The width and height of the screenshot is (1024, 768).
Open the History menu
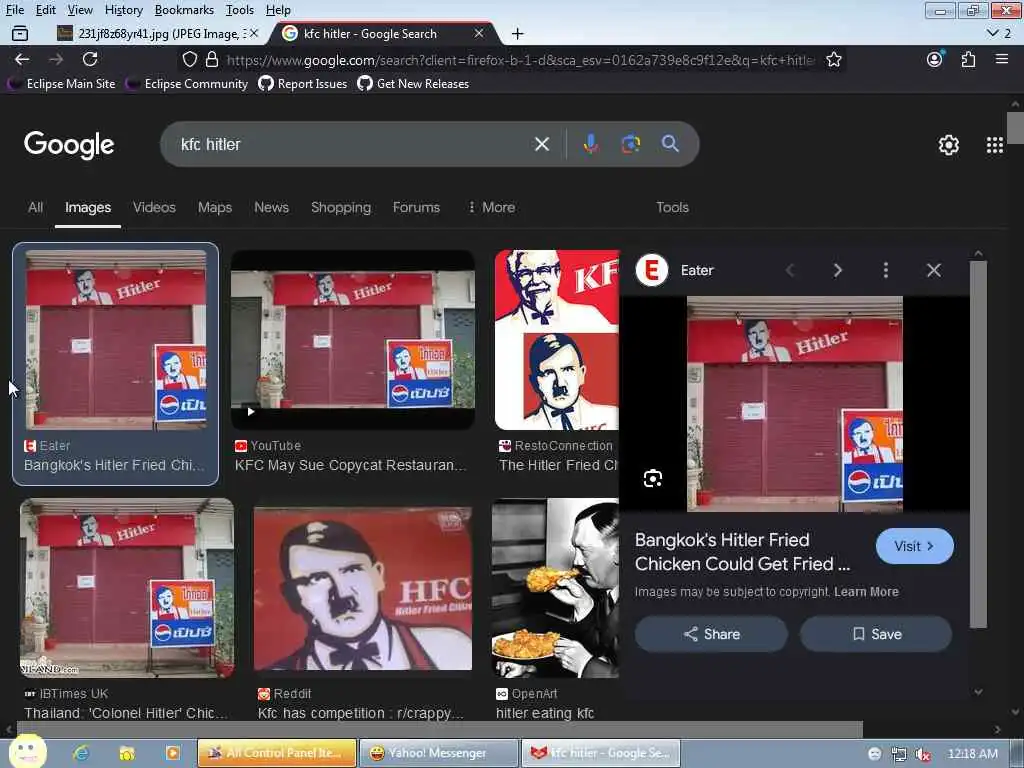point(123,10)
